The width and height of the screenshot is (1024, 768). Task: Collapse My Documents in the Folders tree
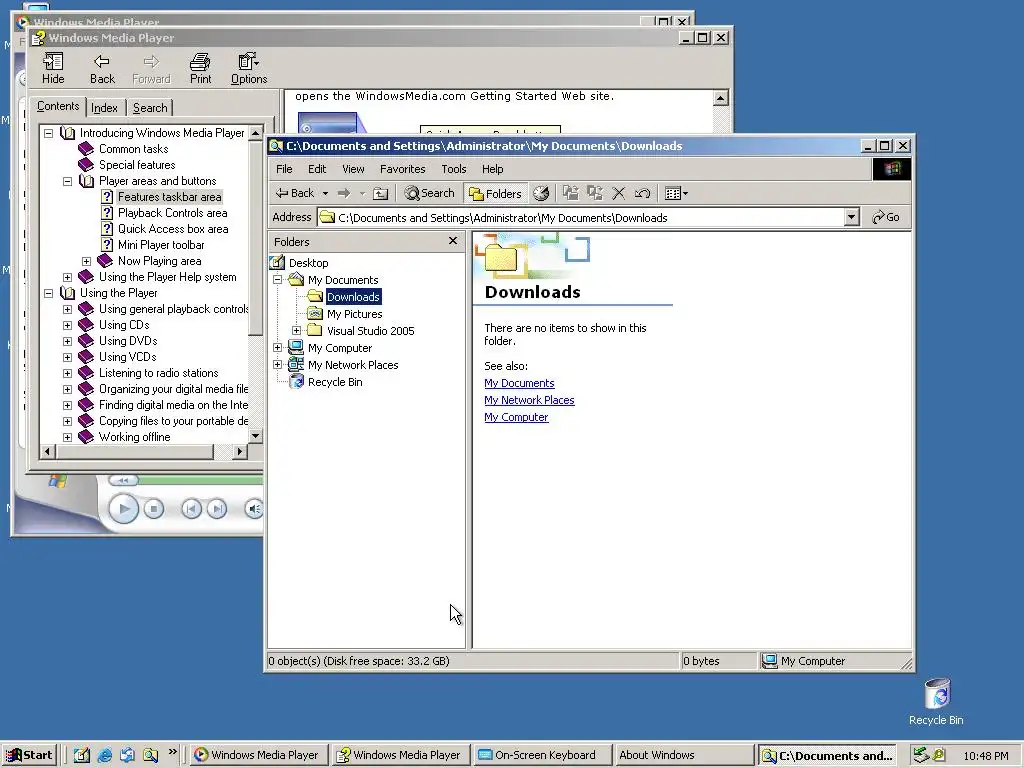click(278, 280)
